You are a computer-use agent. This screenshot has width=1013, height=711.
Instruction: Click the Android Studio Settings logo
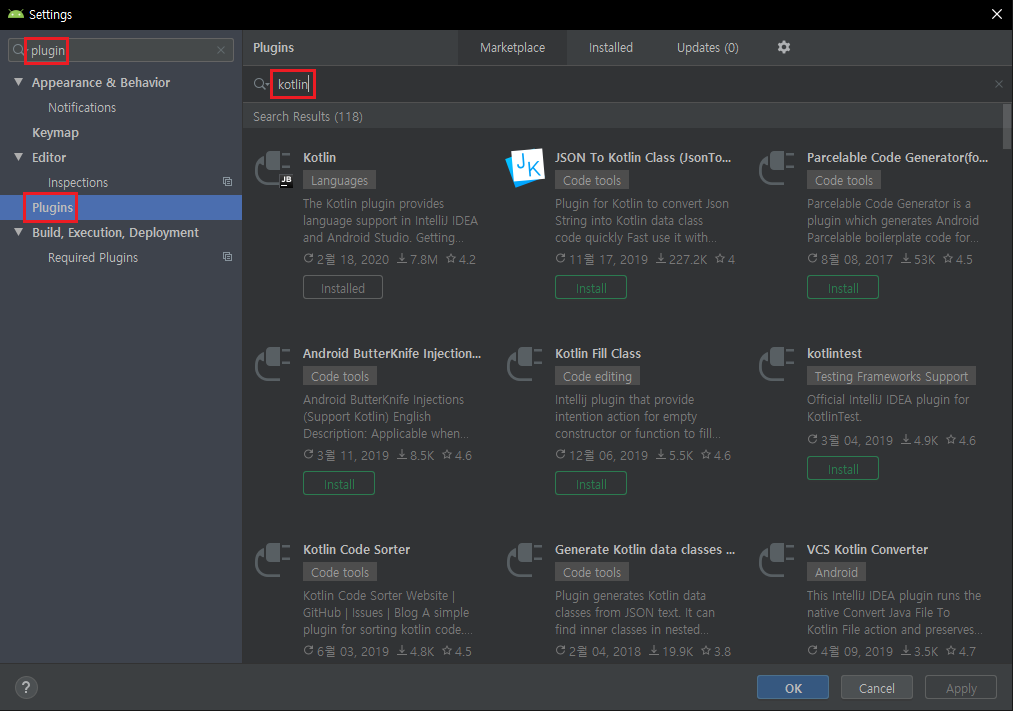pos(16,14)
